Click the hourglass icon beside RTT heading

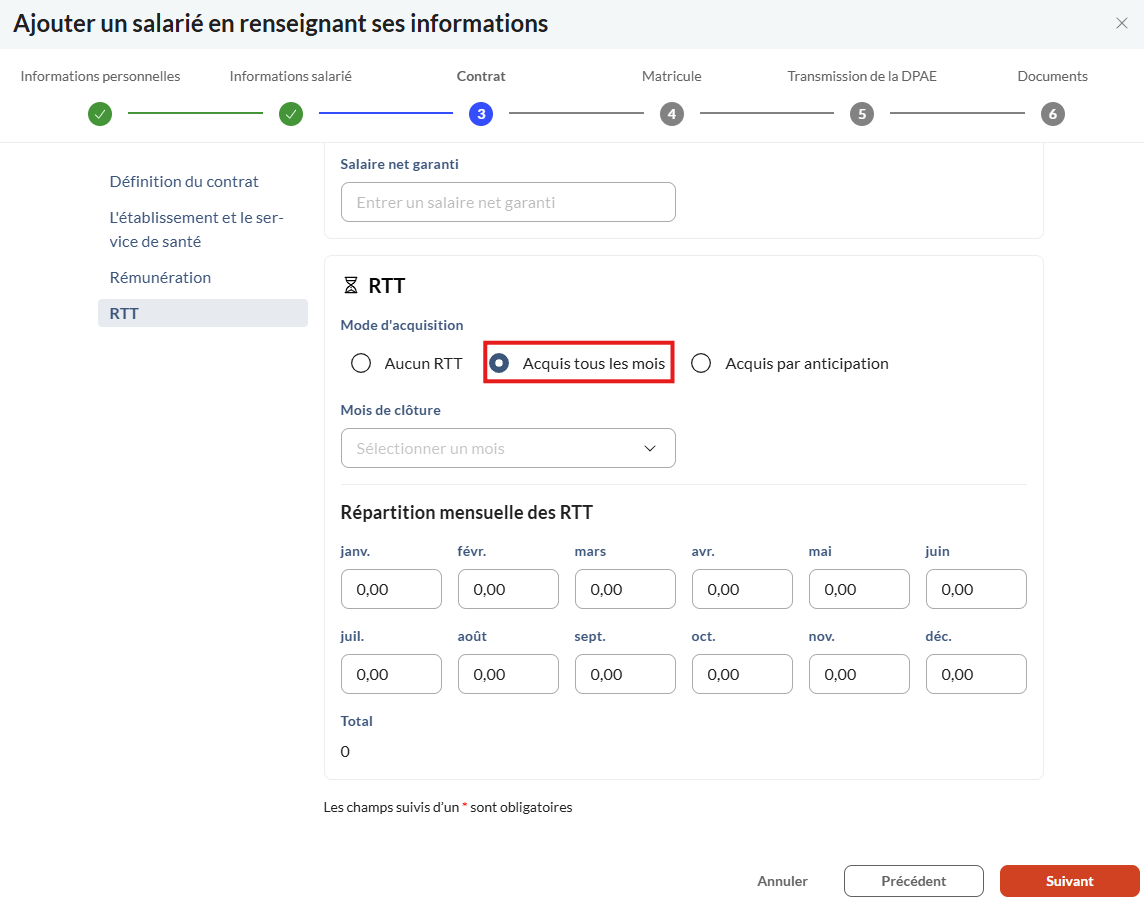350,286
